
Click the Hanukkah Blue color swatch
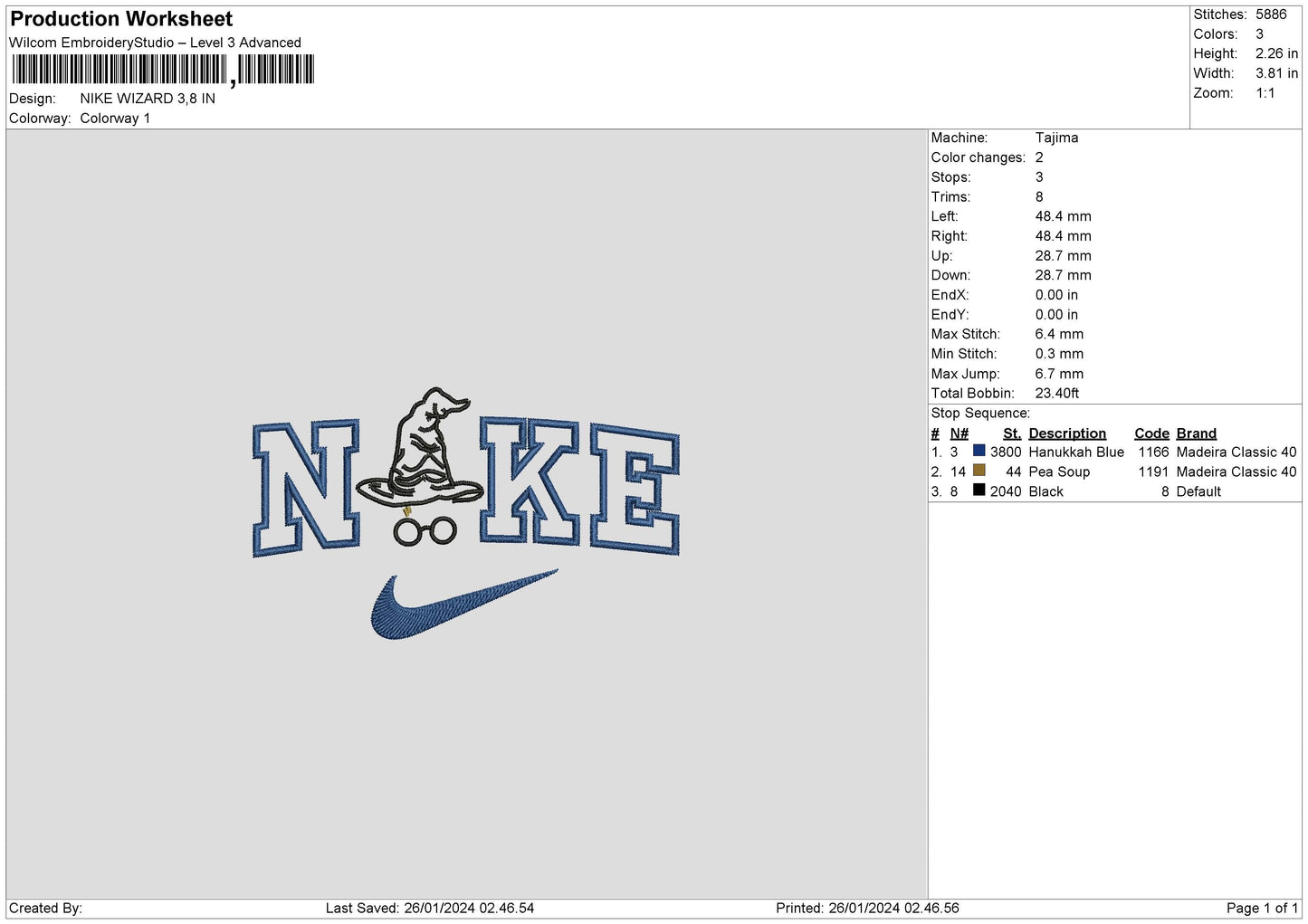click(x=979, y=451)
